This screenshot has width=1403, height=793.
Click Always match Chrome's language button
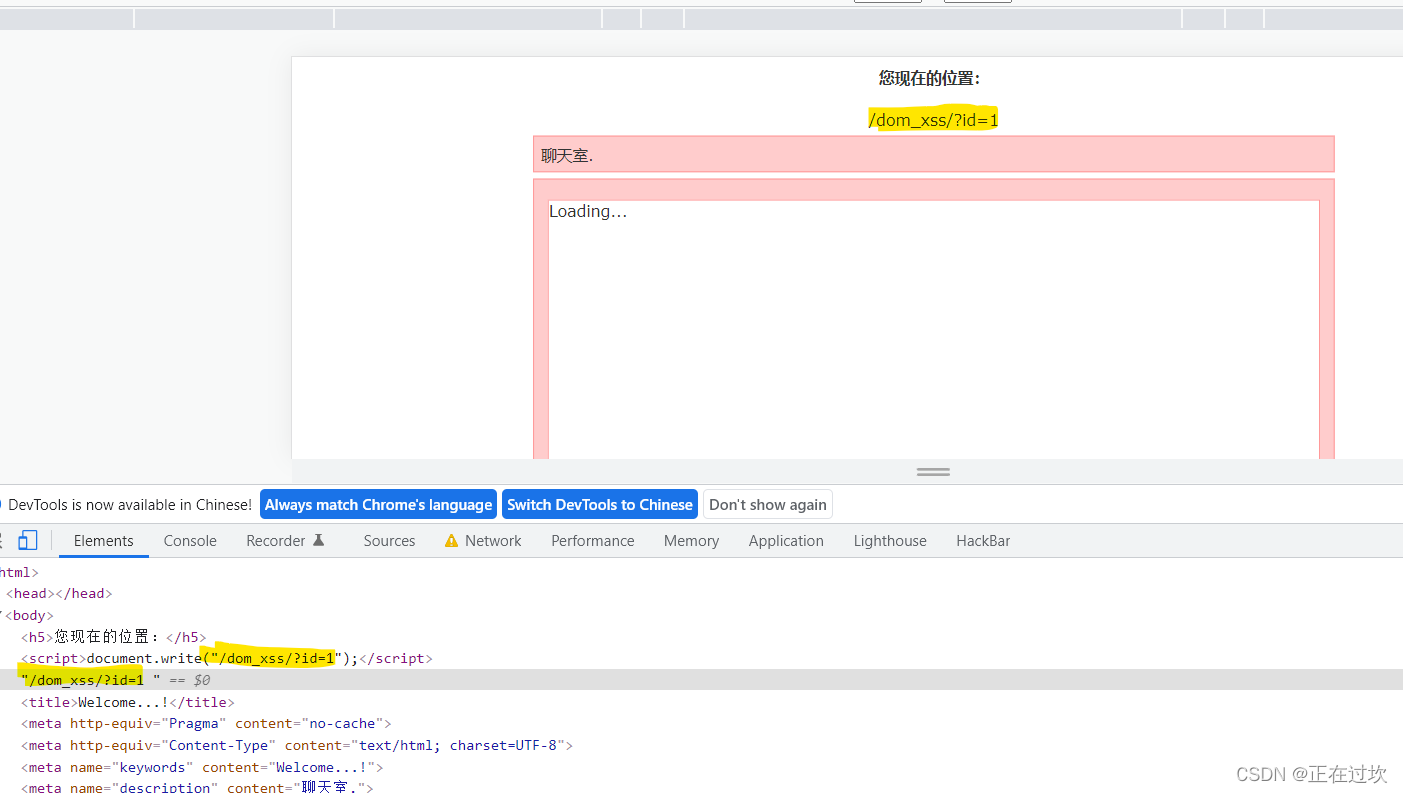click(x=378, y=505)
